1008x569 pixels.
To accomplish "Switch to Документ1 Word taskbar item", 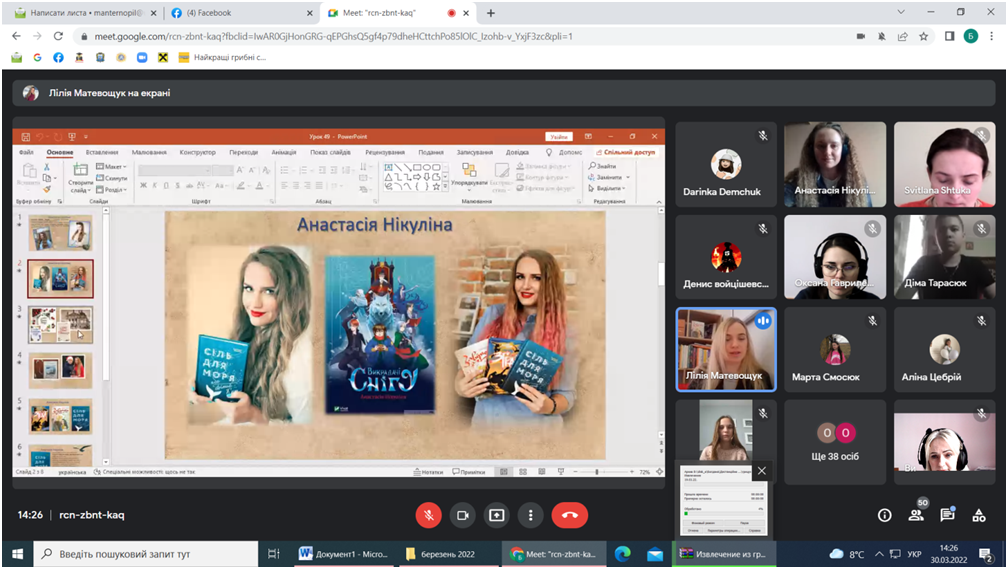I will point(343,554).
